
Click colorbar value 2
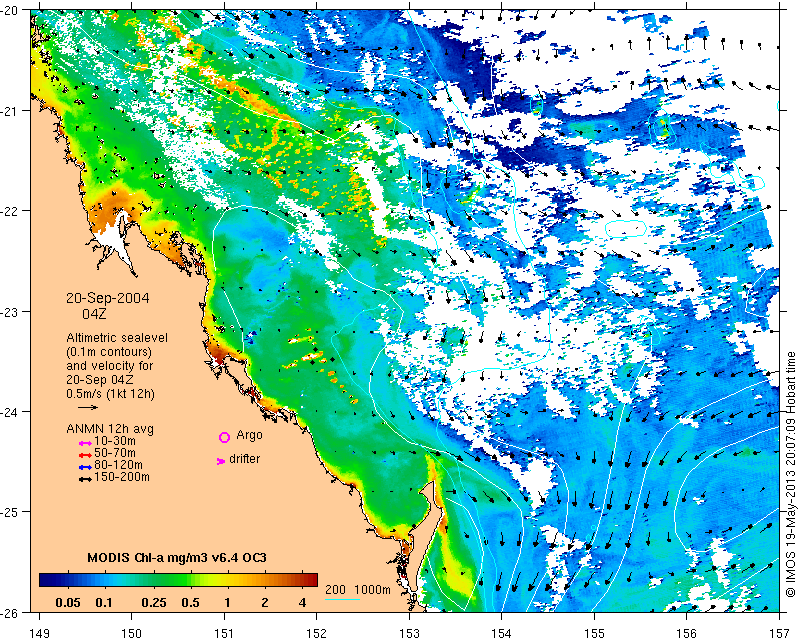pyautogui.click(x=264, y=603)
